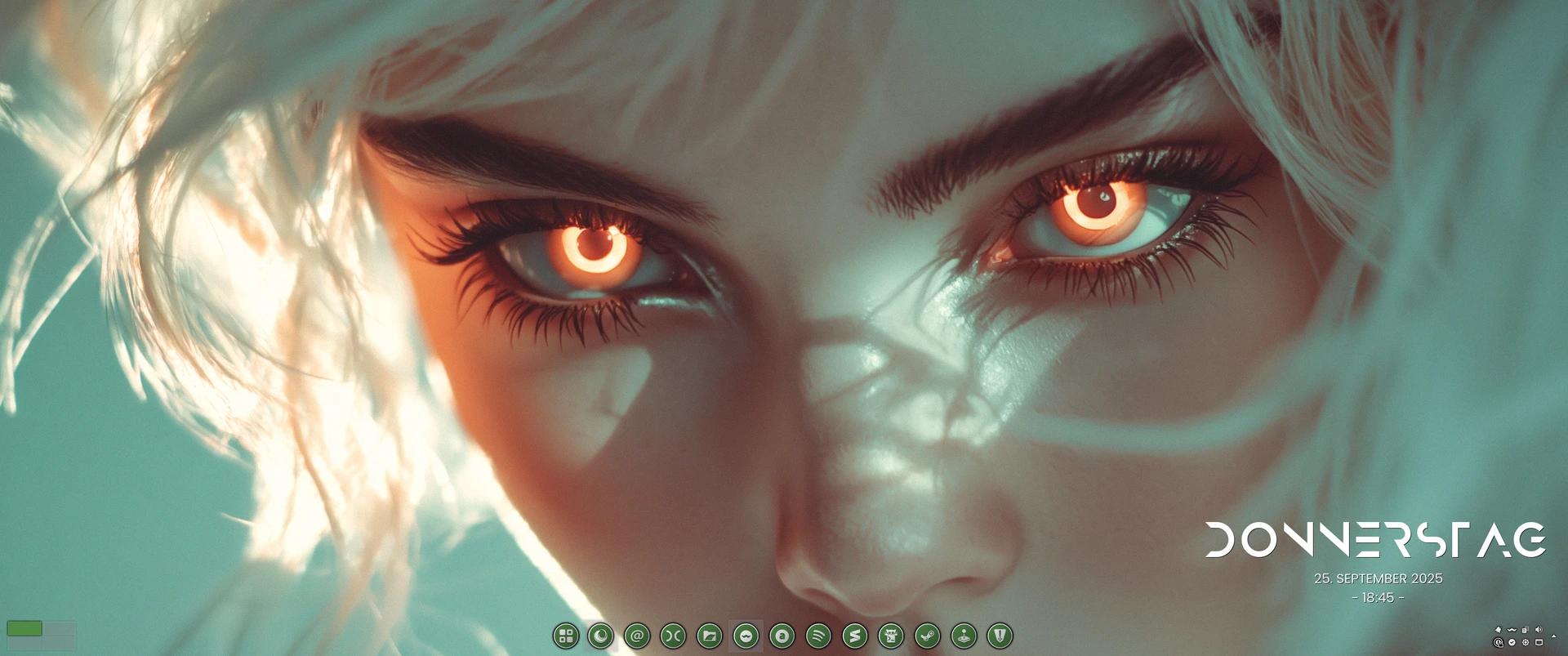Click the shield exclamation mark dock icon
This screenshot has width=1568, height=656.
pyautogui.click(x=1000, y=636)
